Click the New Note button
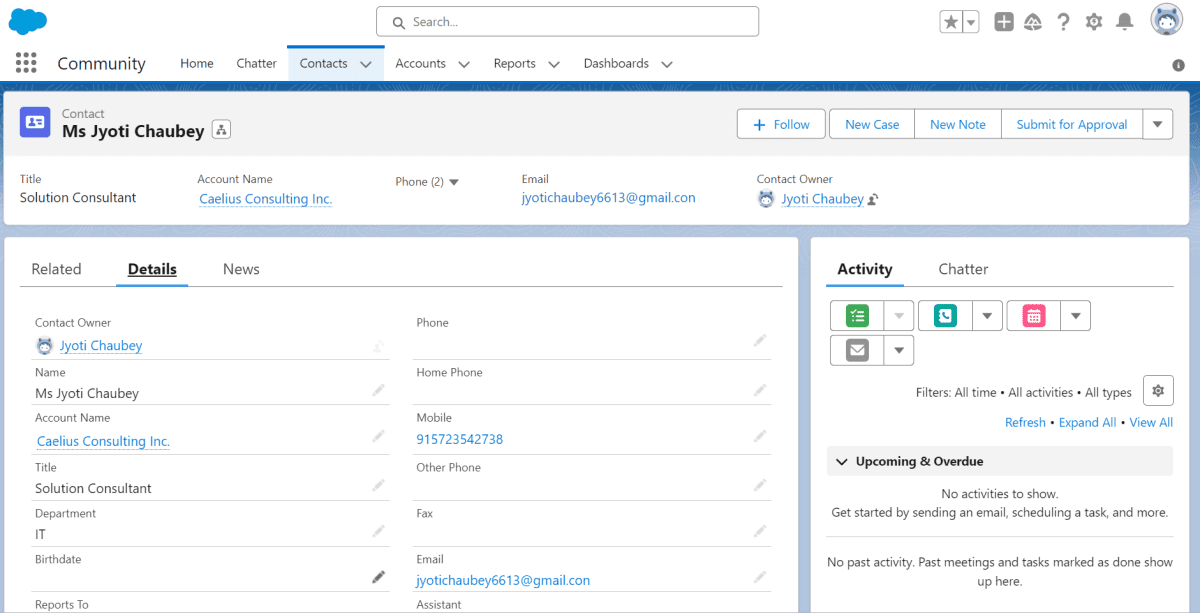Image resolution: width=1200 pixels, height=613 pixels. coord(958,124)
